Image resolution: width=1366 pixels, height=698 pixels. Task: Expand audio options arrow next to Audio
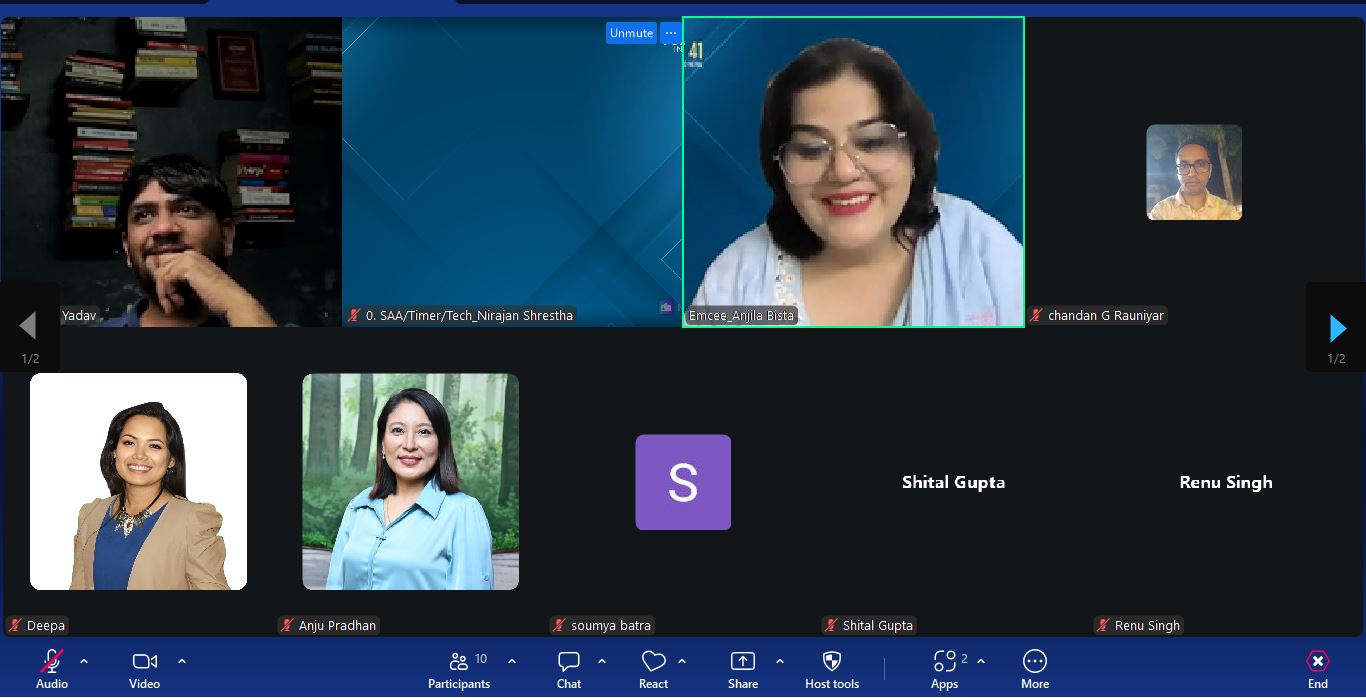(84, 661)
